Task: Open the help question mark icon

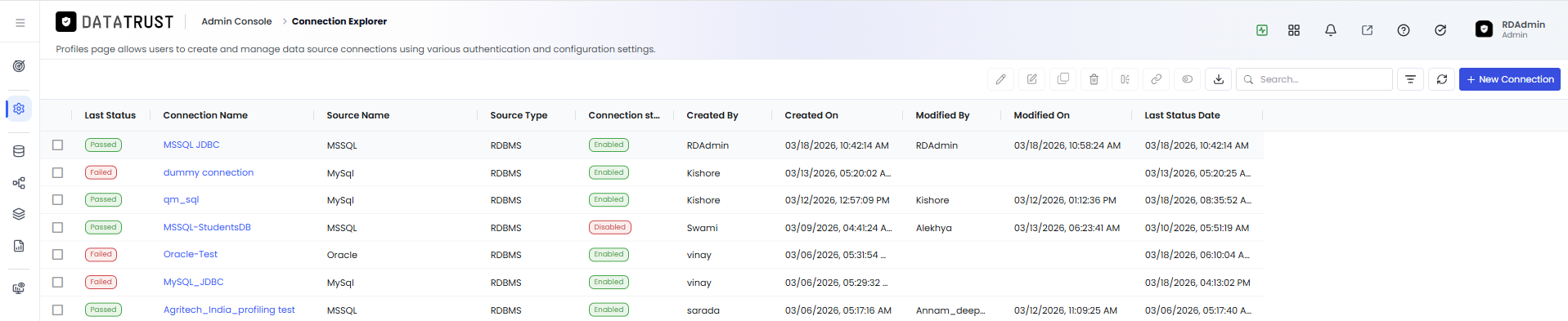Action: (1404, 30)
